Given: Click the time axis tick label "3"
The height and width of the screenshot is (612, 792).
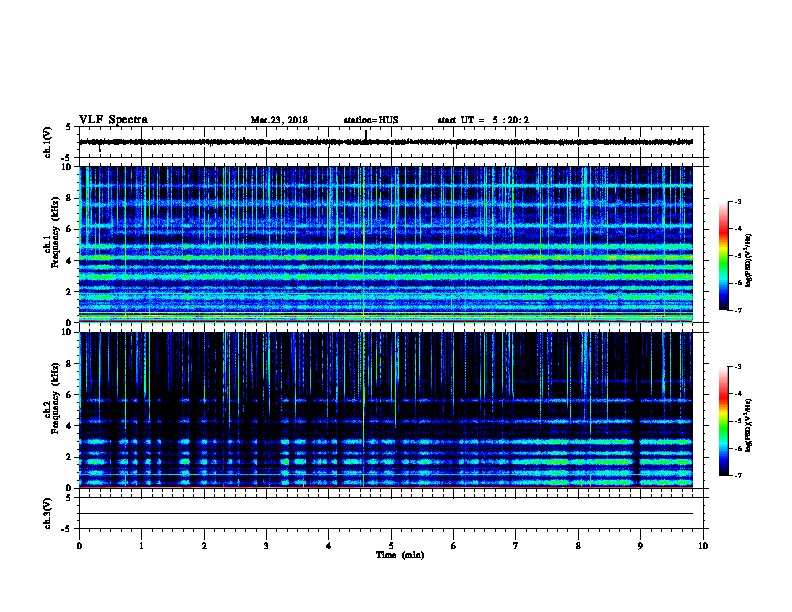Looking at the screenshot, I should [266, 545].
